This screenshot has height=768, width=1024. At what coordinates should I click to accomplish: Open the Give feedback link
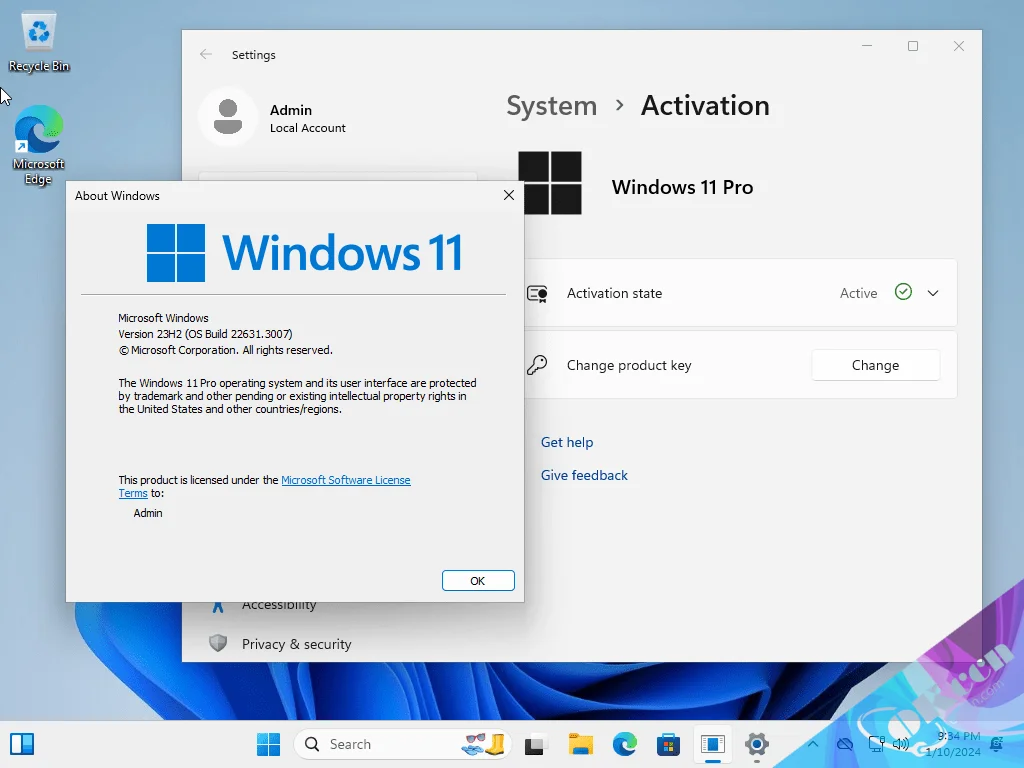[x=584, y=475]
